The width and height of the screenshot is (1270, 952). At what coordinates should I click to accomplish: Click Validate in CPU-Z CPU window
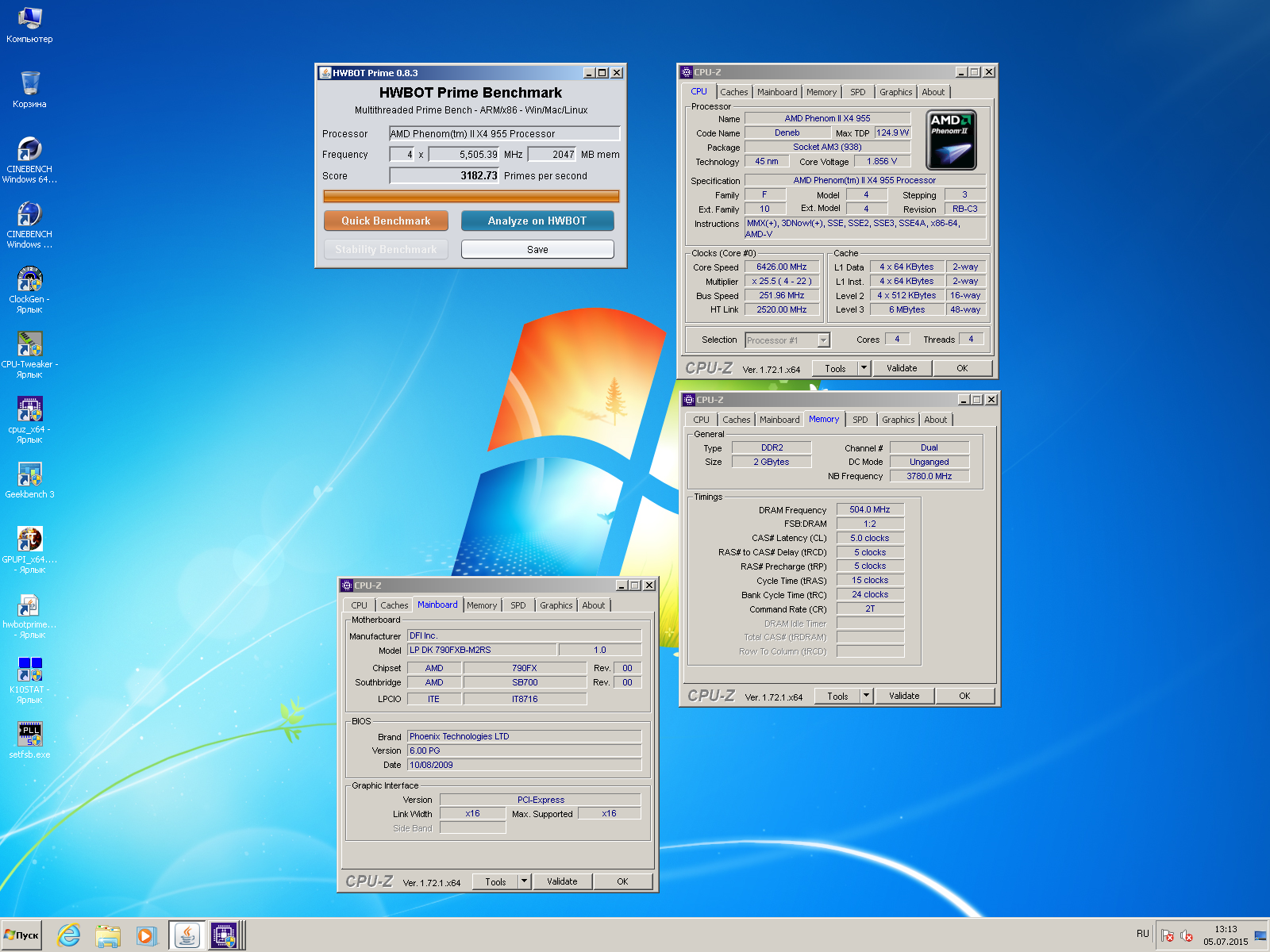click(902, 368)
